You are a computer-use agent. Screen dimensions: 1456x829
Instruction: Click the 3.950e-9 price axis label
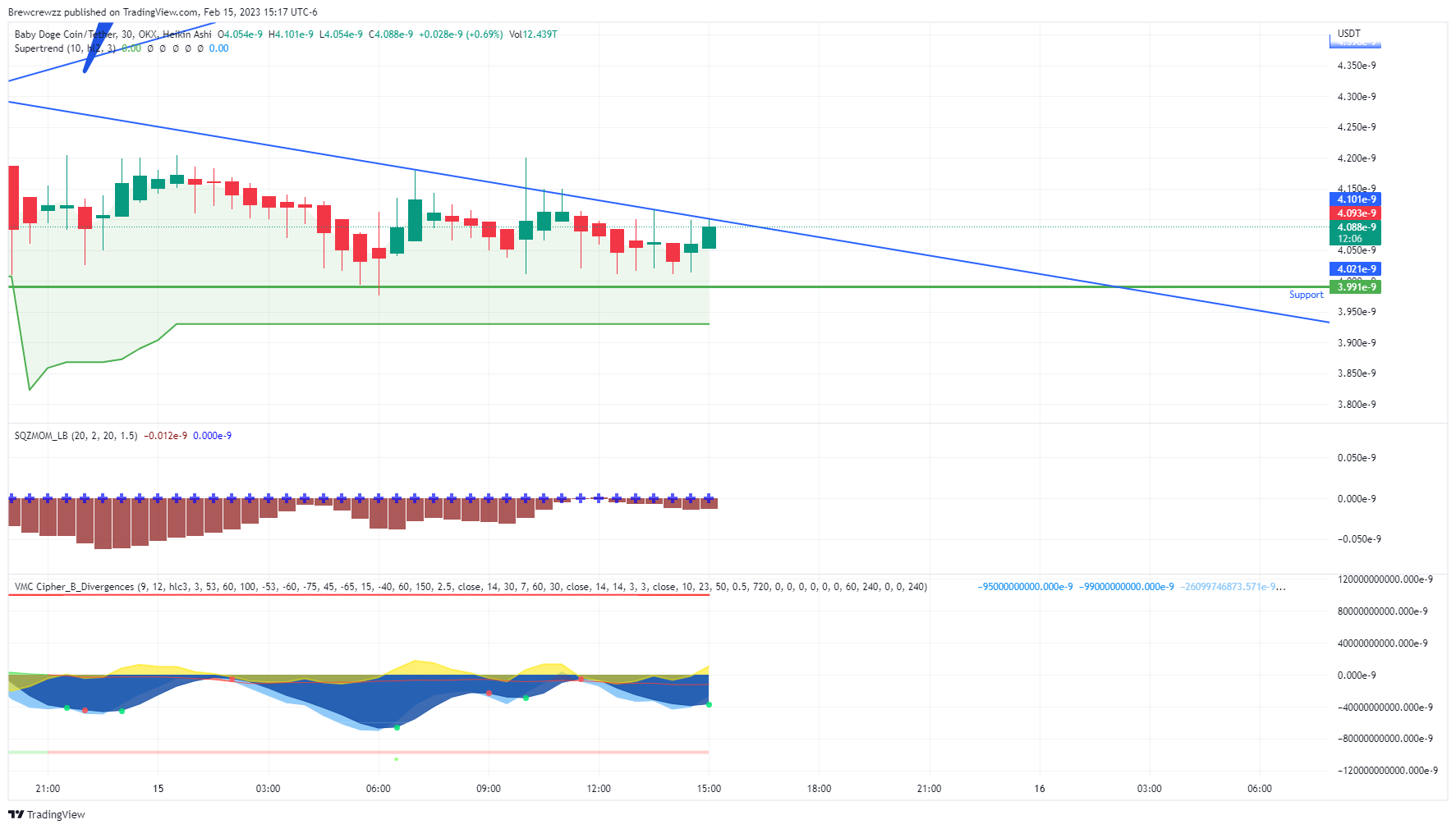point(1357,312)
